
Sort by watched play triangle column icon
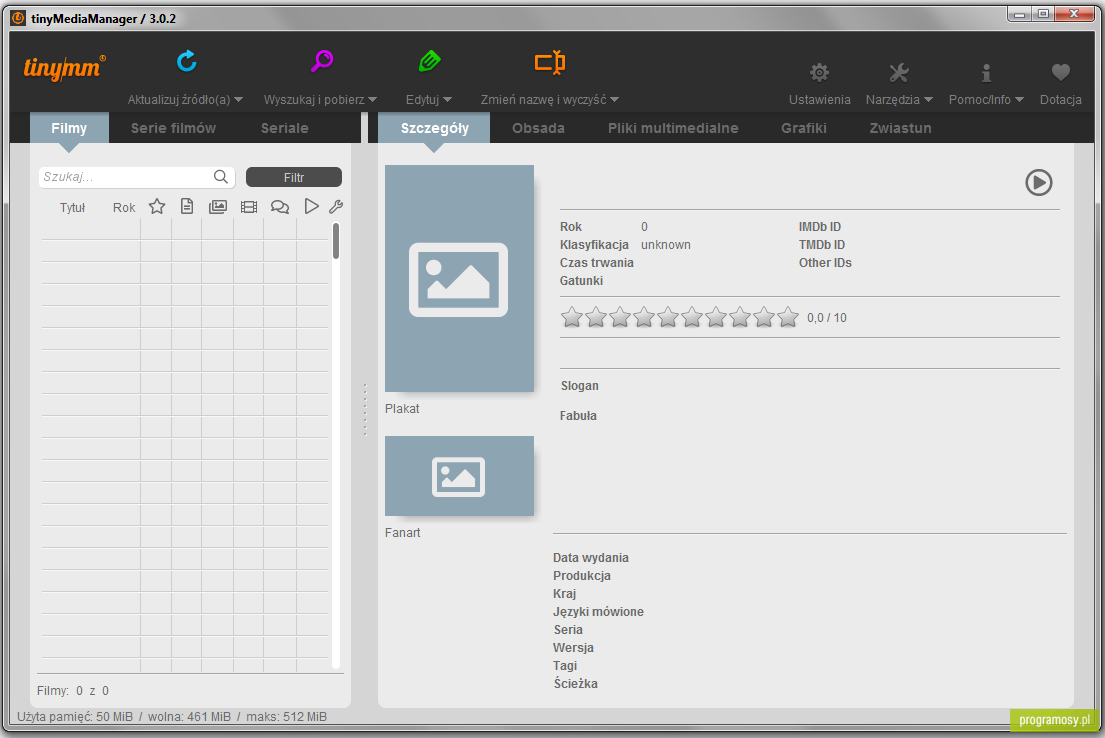click(311, 206)
